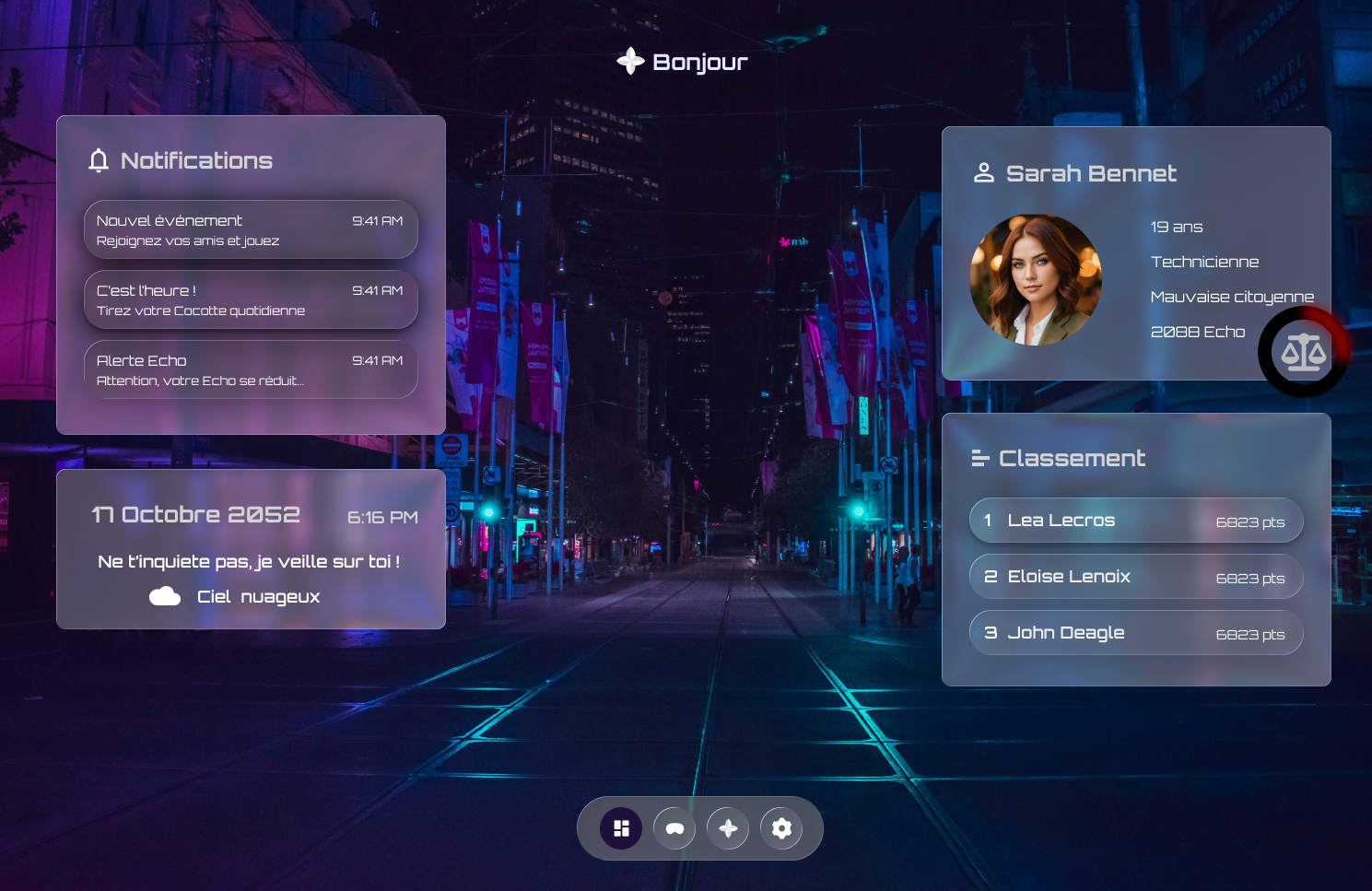Click the Classement bars icon
The width and height of the screenshot is (1372, 891).
(x=980, y=458)
